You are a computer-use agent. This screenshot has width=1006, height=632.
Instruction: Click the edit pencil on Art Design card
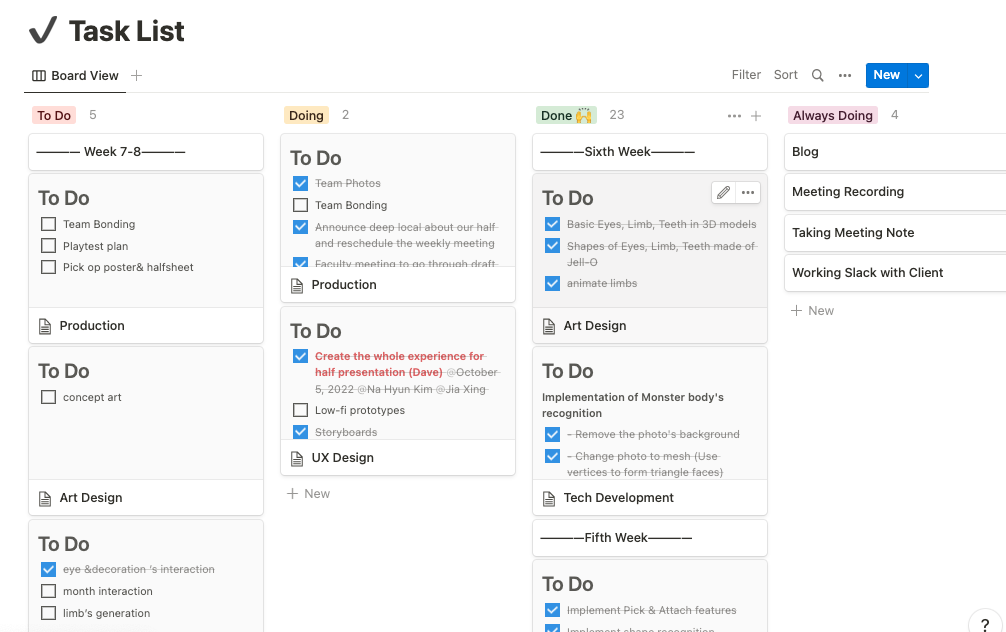pyautogui.click(x=724, y=192)
